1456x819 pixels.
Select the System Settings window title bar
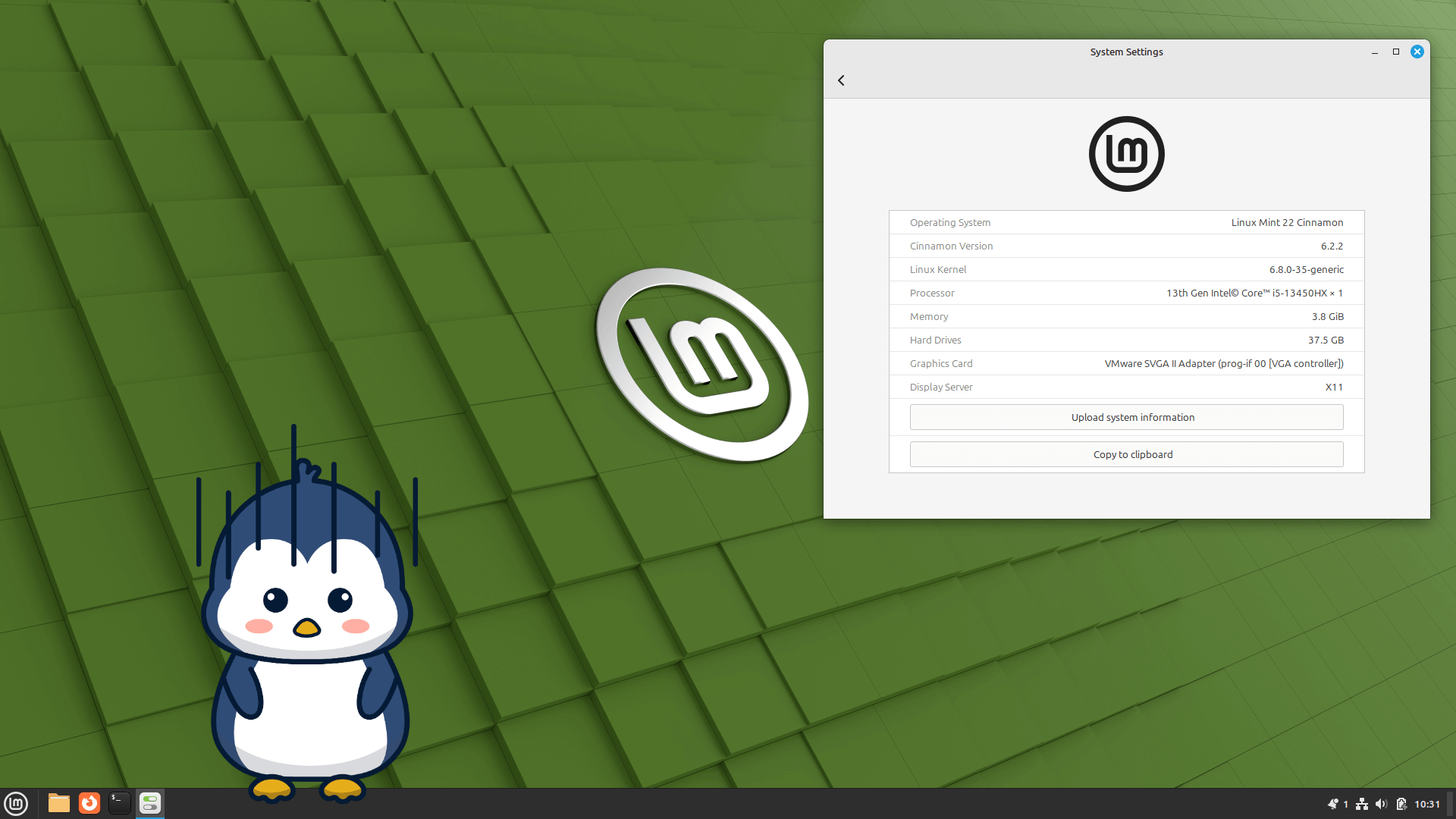(x=1126, y=51)
